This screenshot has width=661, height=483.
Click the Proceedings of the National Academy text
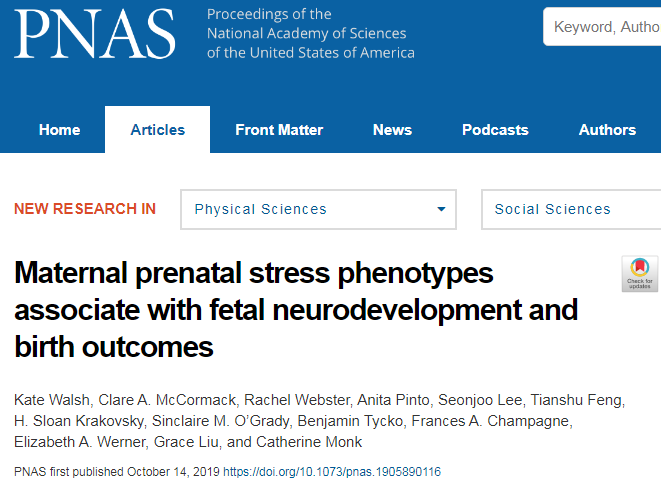click(311, 33)
